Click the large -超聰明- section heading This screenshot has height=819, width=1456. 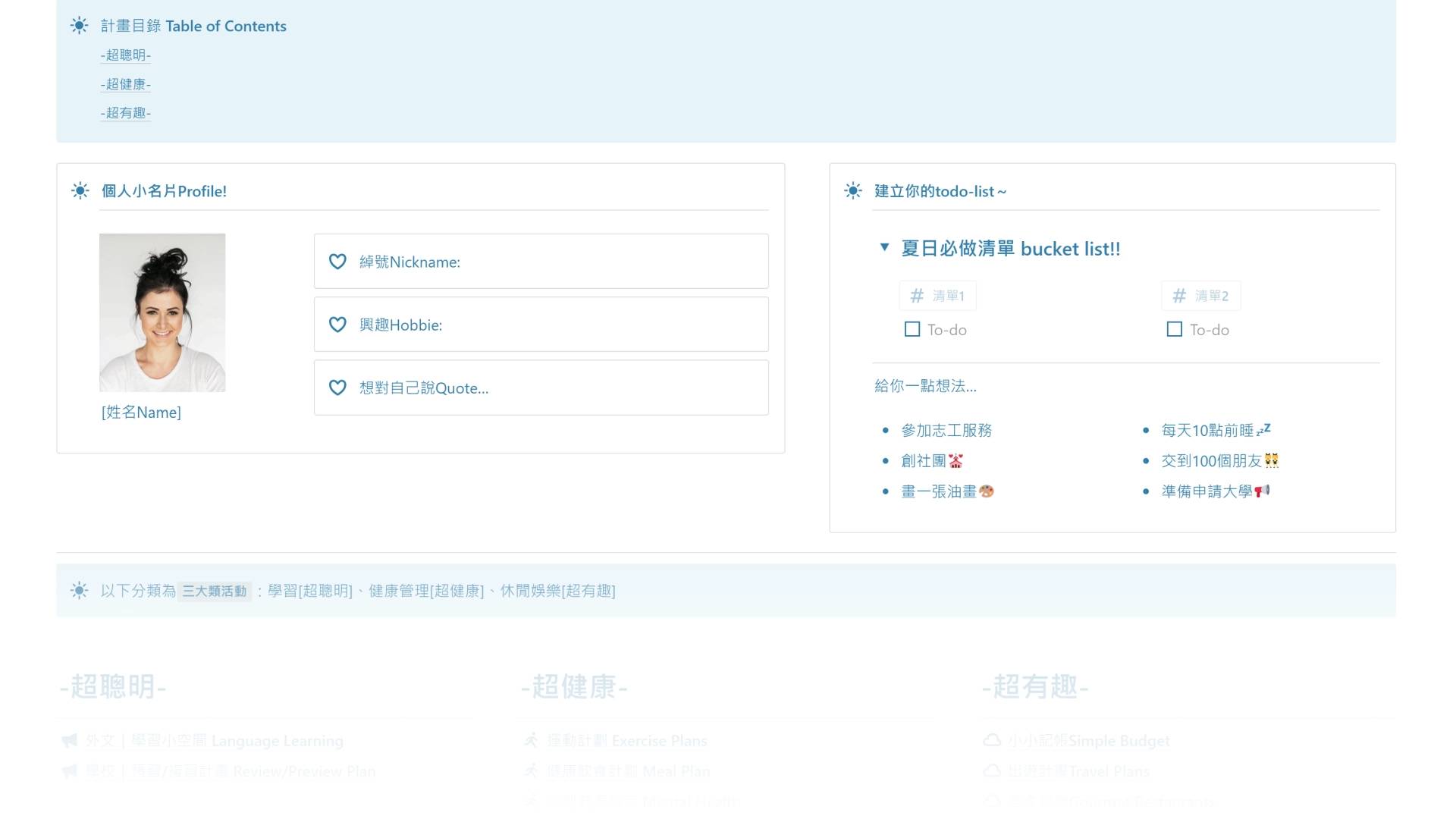(113, 686)
